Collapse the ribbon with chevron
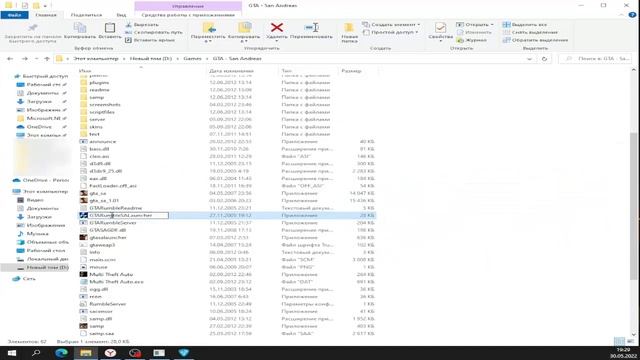This screenshot has width=640, height=360. click(621, 15)
